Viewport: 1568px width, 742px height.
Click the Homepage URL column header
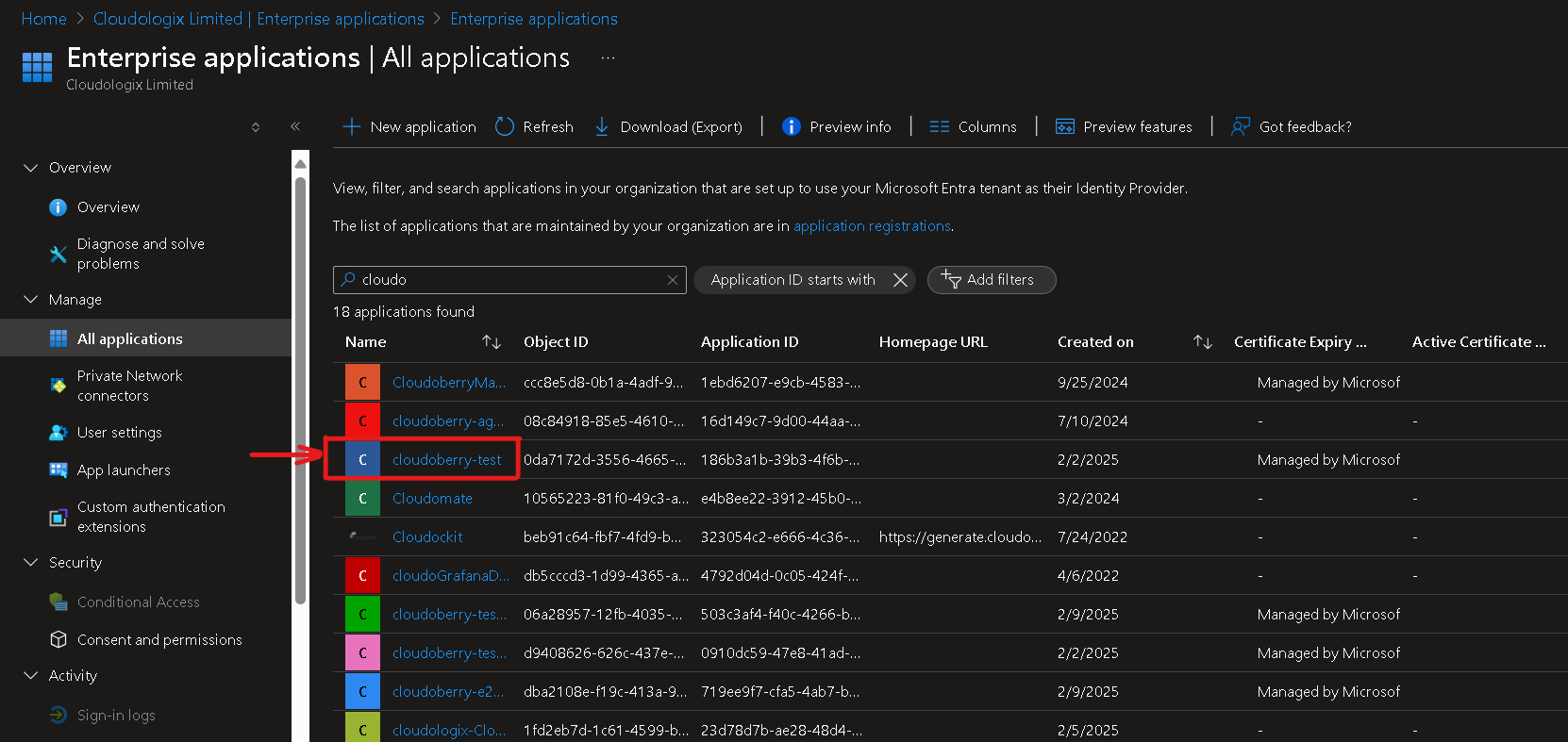[933, 341]
